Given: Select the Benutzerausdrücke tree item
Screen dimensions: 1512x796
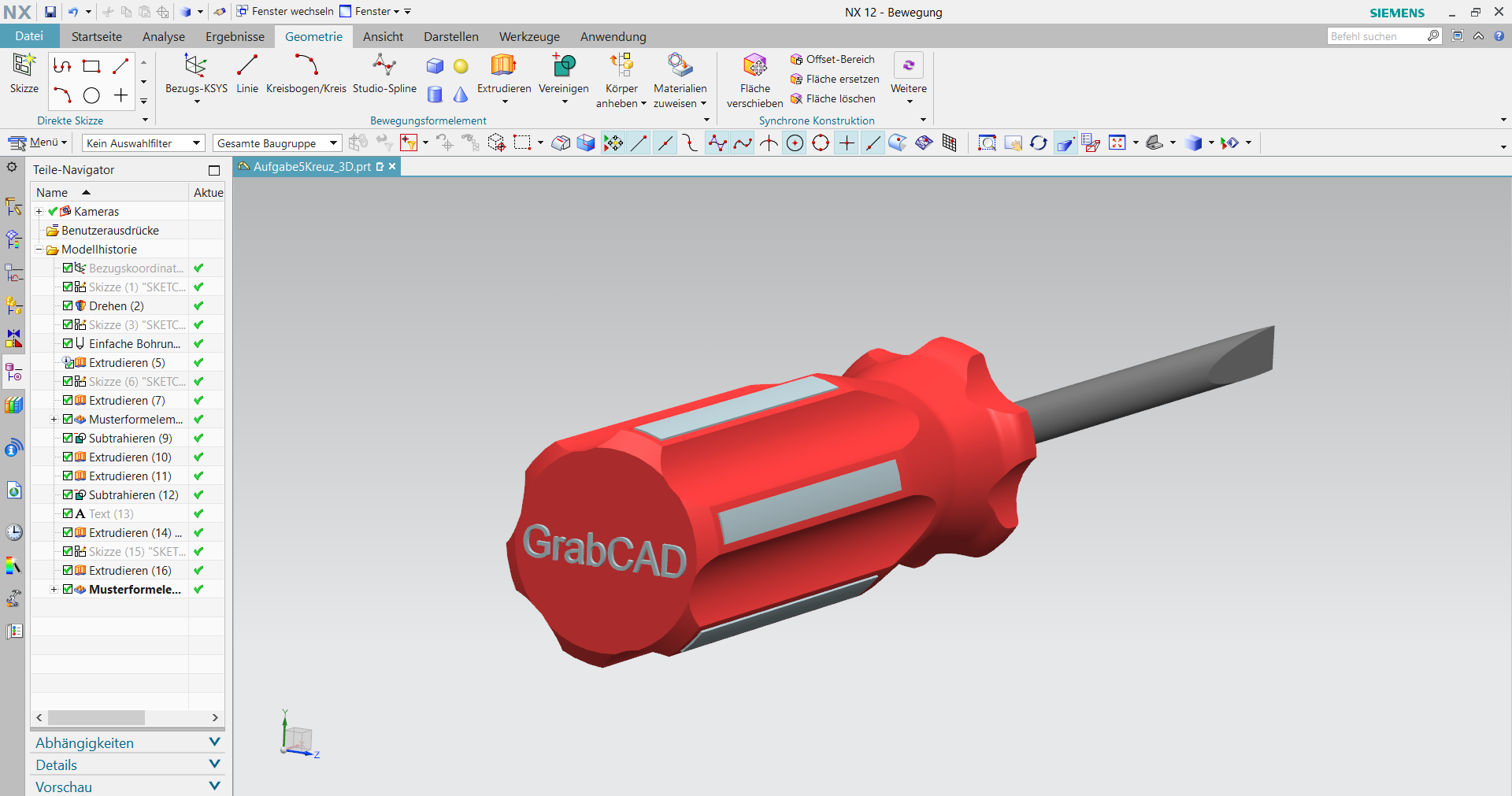Looking at the screenshot, I should tap(109, 230).
